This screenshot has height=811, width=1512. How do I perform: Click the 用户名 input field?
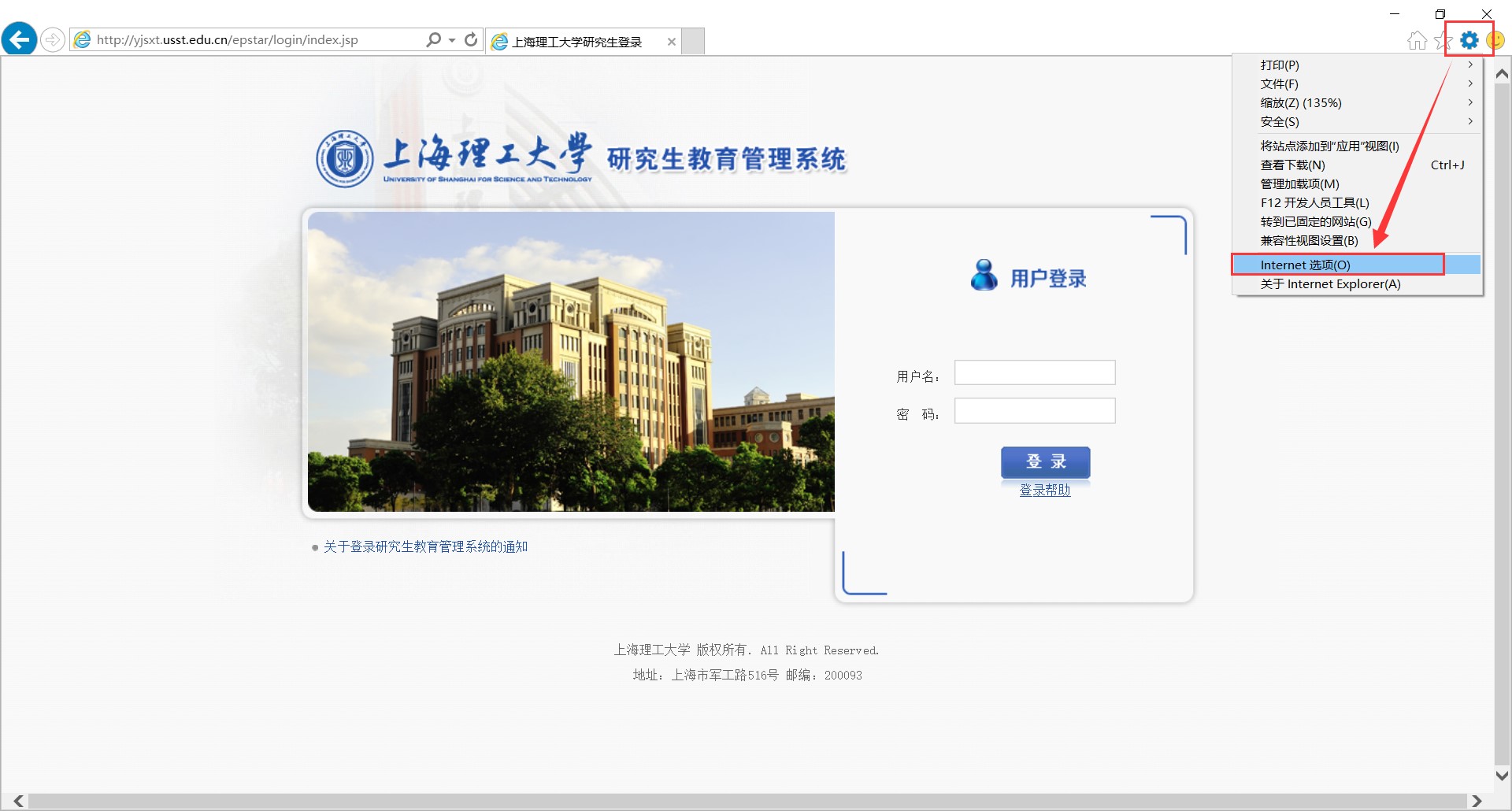coord(1035,372)
